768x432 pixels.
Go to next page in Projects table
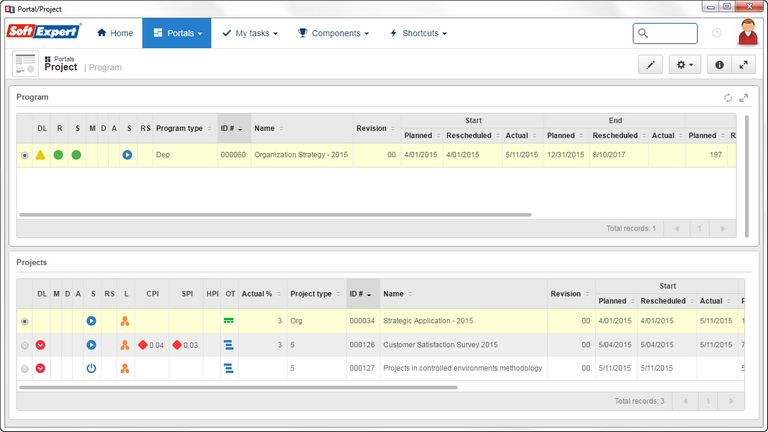click(731, 401)
